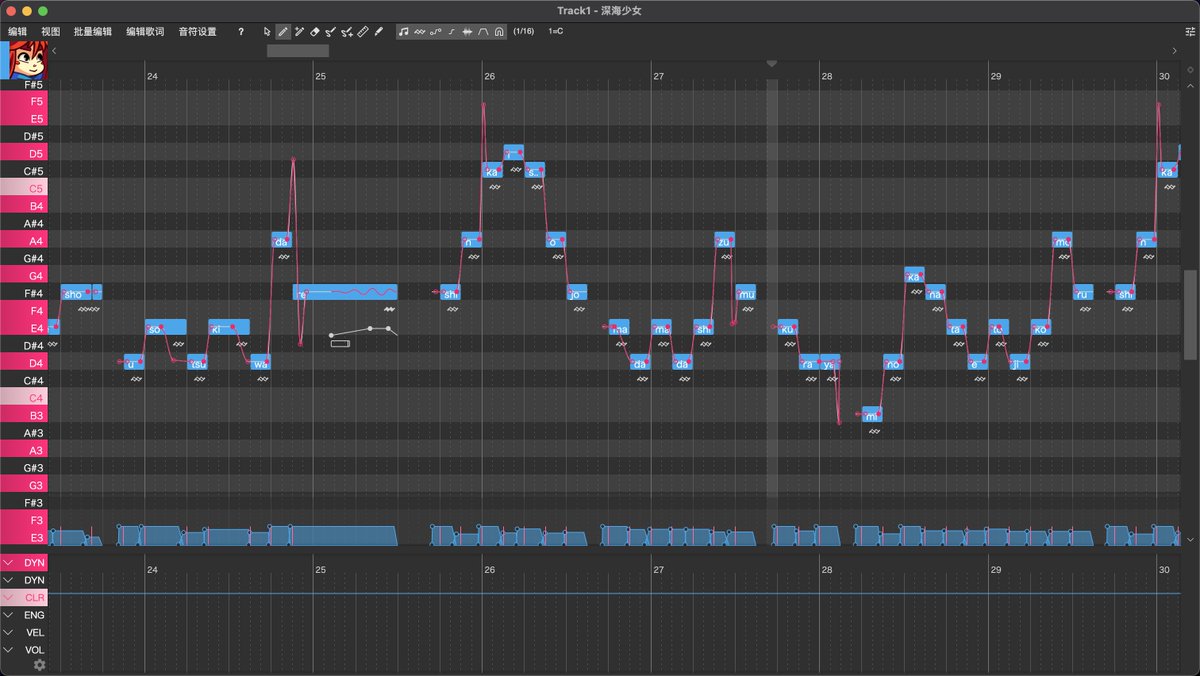
Task: Expand the VOL parameter row chevron
Action: tap(9, 650)
